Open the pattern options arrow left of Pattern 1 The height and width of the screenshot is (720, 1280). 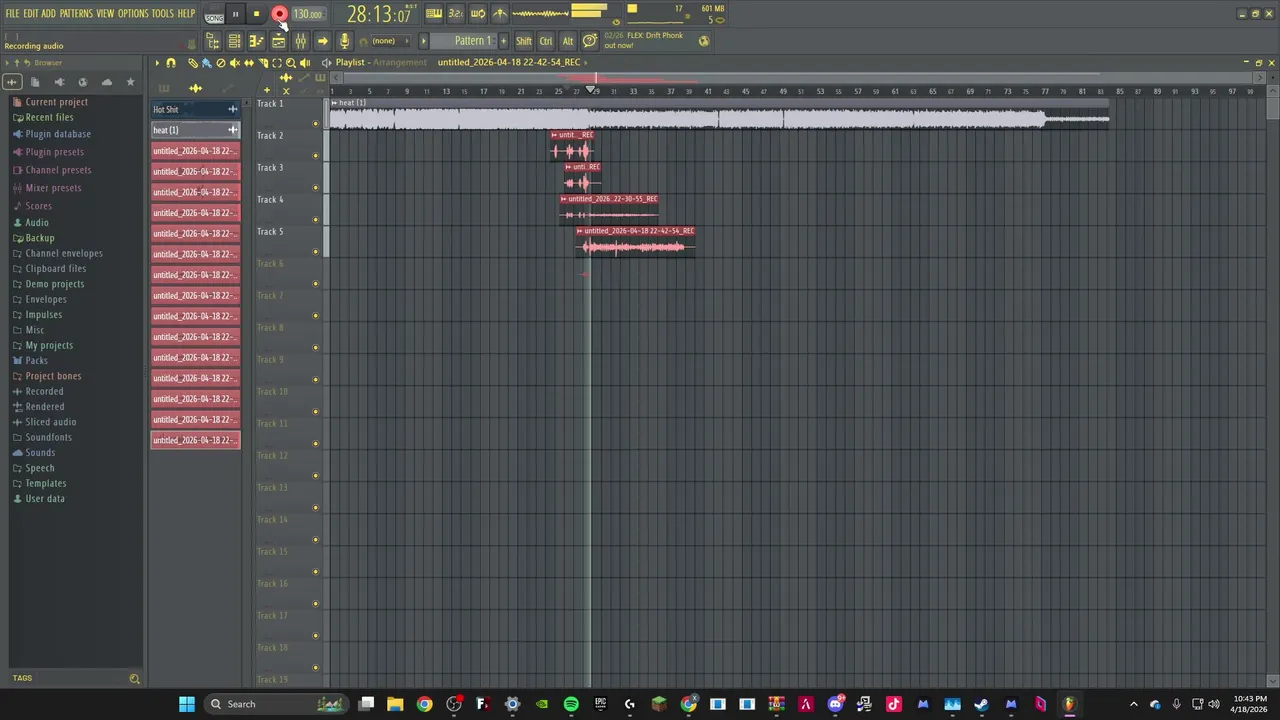[x=424, y=41]
